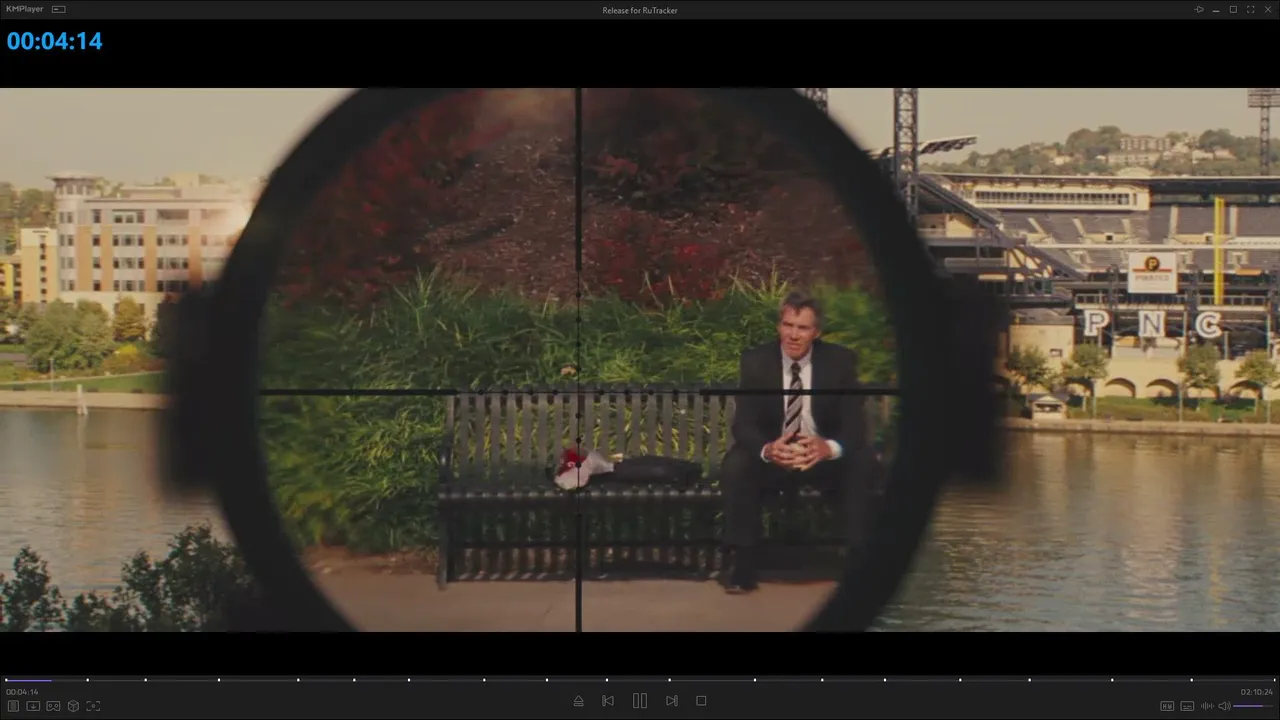Click the large blue 00:04:14 timestamp overlay
This screenshot has height=720, width=1280.
[55, 41]
